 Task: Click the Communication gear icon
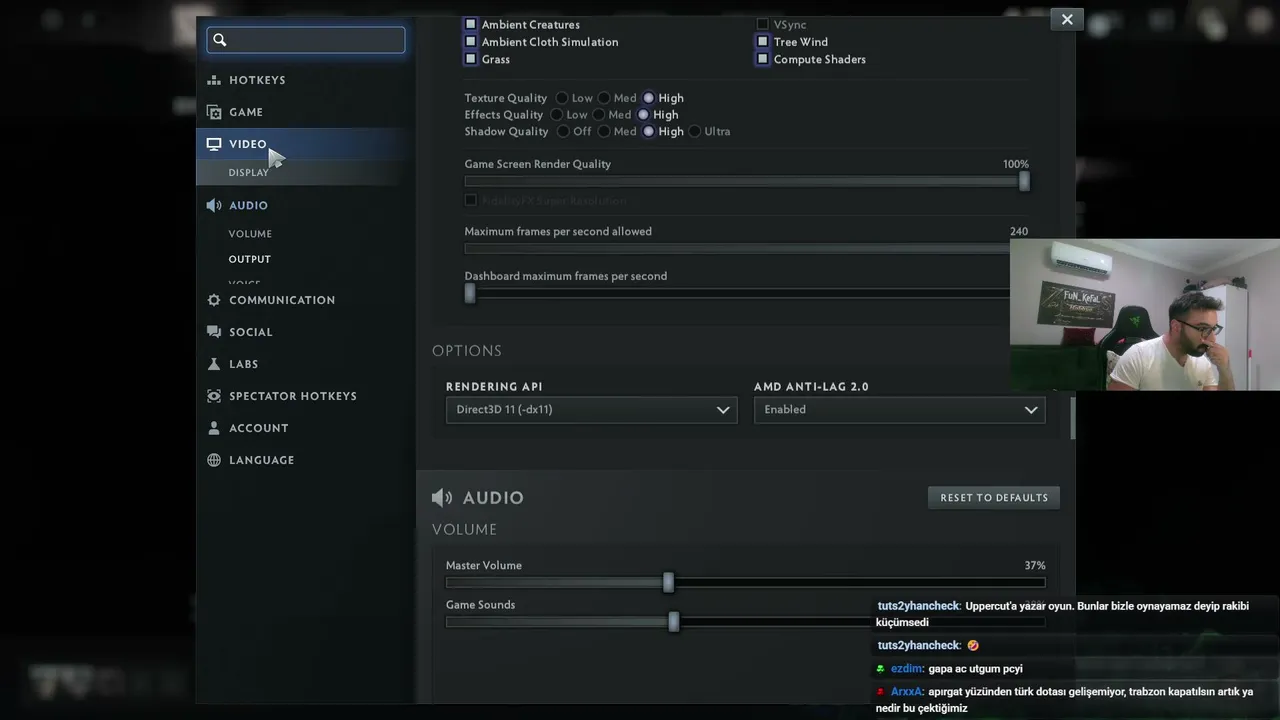pyautogui.click(x=214, y=300)
